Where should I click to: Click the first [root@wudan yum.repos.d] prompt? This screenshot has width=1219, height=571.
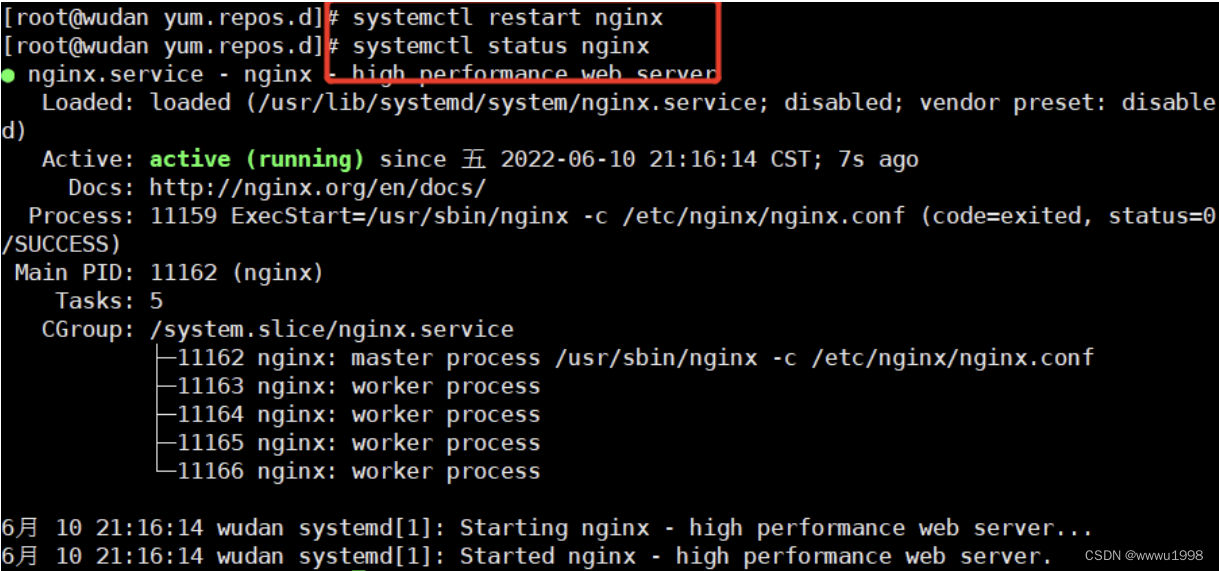point(165,18)
